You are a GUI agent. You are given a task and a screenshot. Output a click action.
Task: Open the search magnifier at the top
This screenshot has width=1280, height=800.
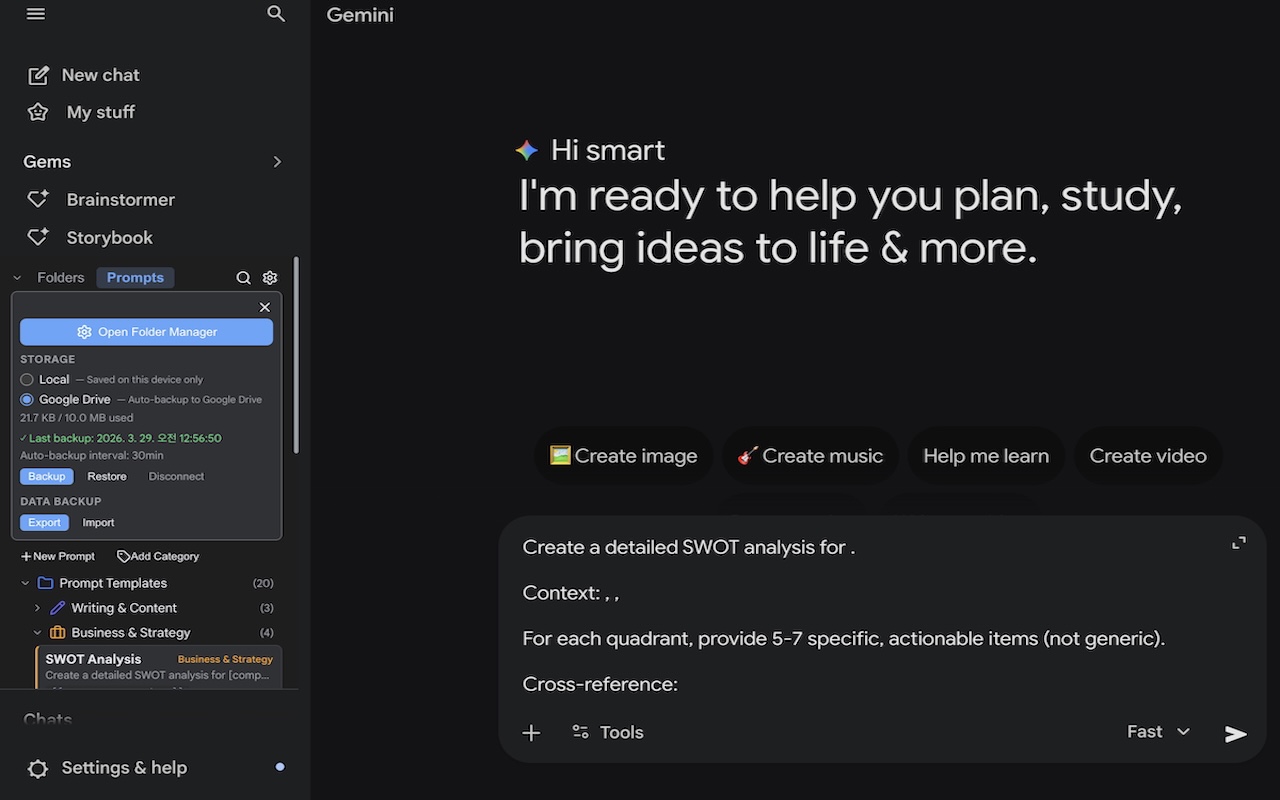[x=275, y=14]
